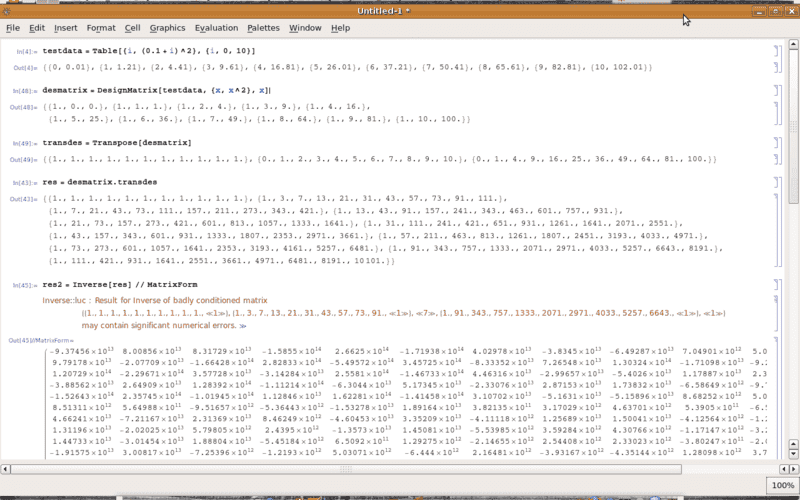Click the up arrow near the vertical scrollbar bottom
This screenshot has height=500, width=800.
(x=793, y=444)
